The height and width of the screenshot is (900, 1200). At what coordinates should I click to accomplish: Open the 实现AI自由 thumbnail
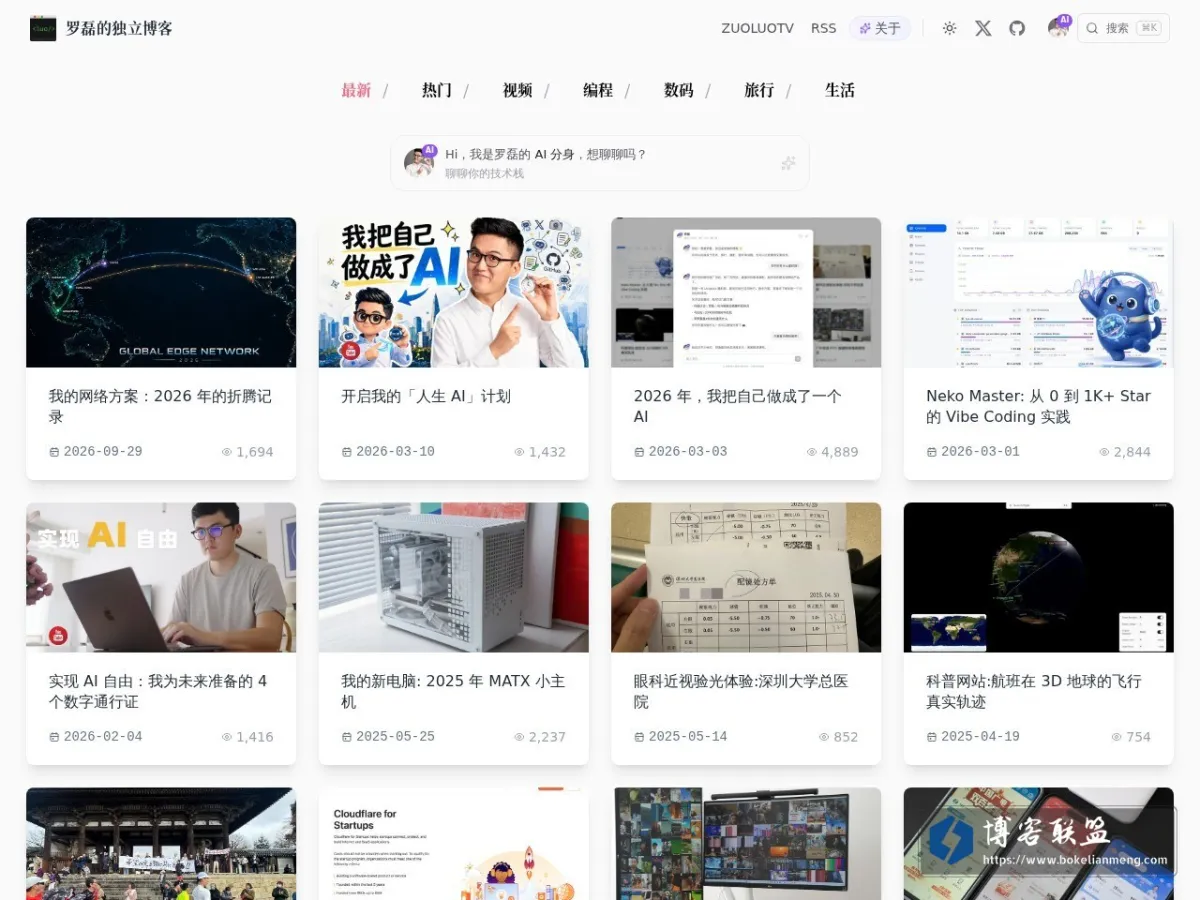[x=161, y=577]
